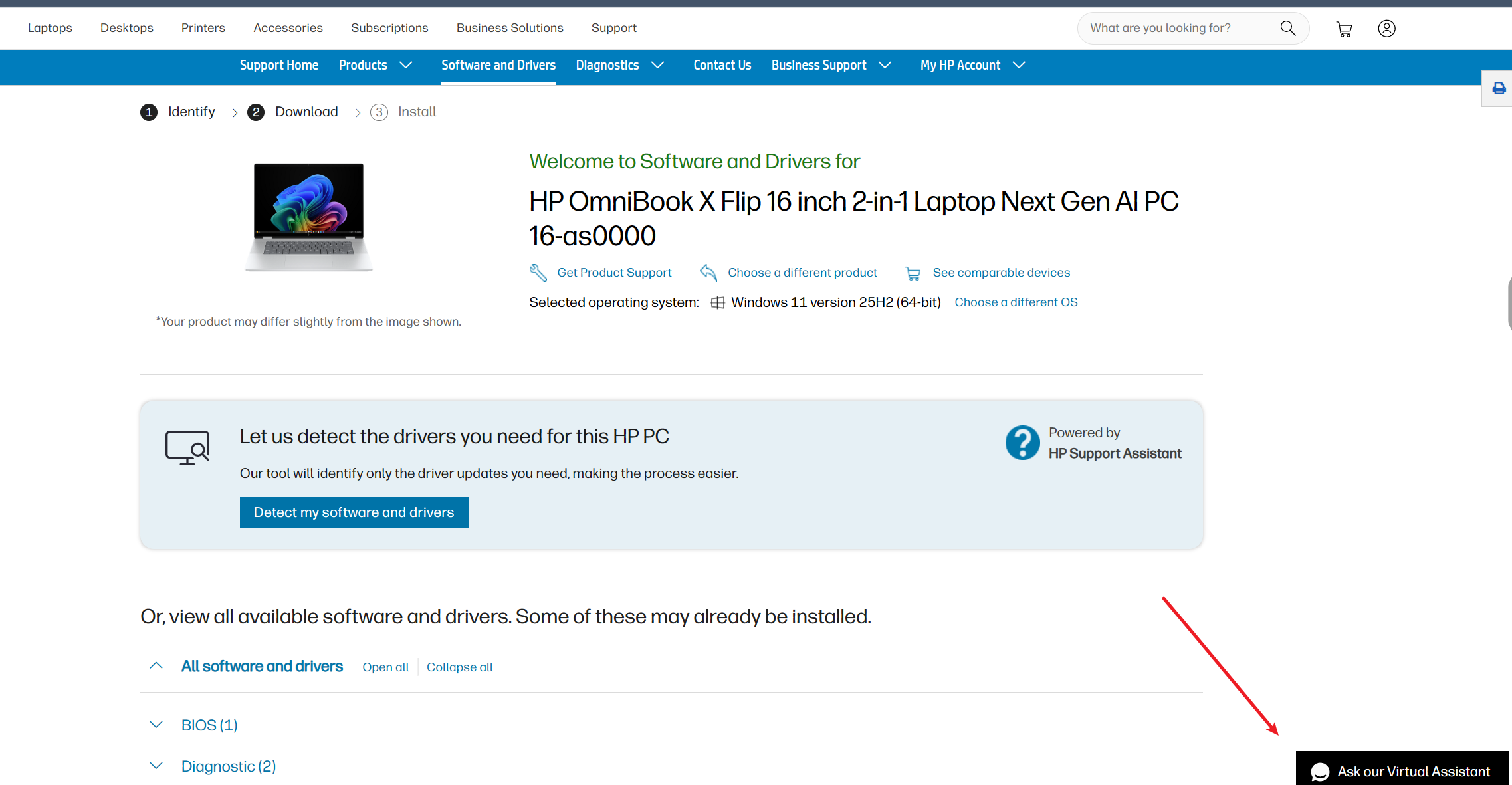The height and width of the screenshot is (785, 1512).
Task: Click Get Product Support link
Action: tap(614, 273)
